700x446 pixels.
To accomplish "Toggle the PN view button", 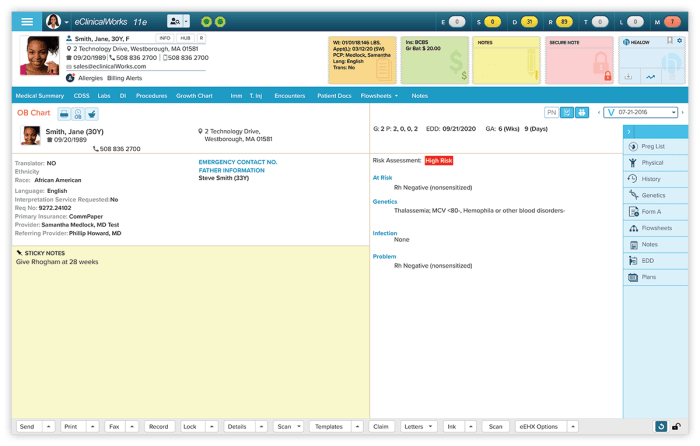I will coord(551,113).
